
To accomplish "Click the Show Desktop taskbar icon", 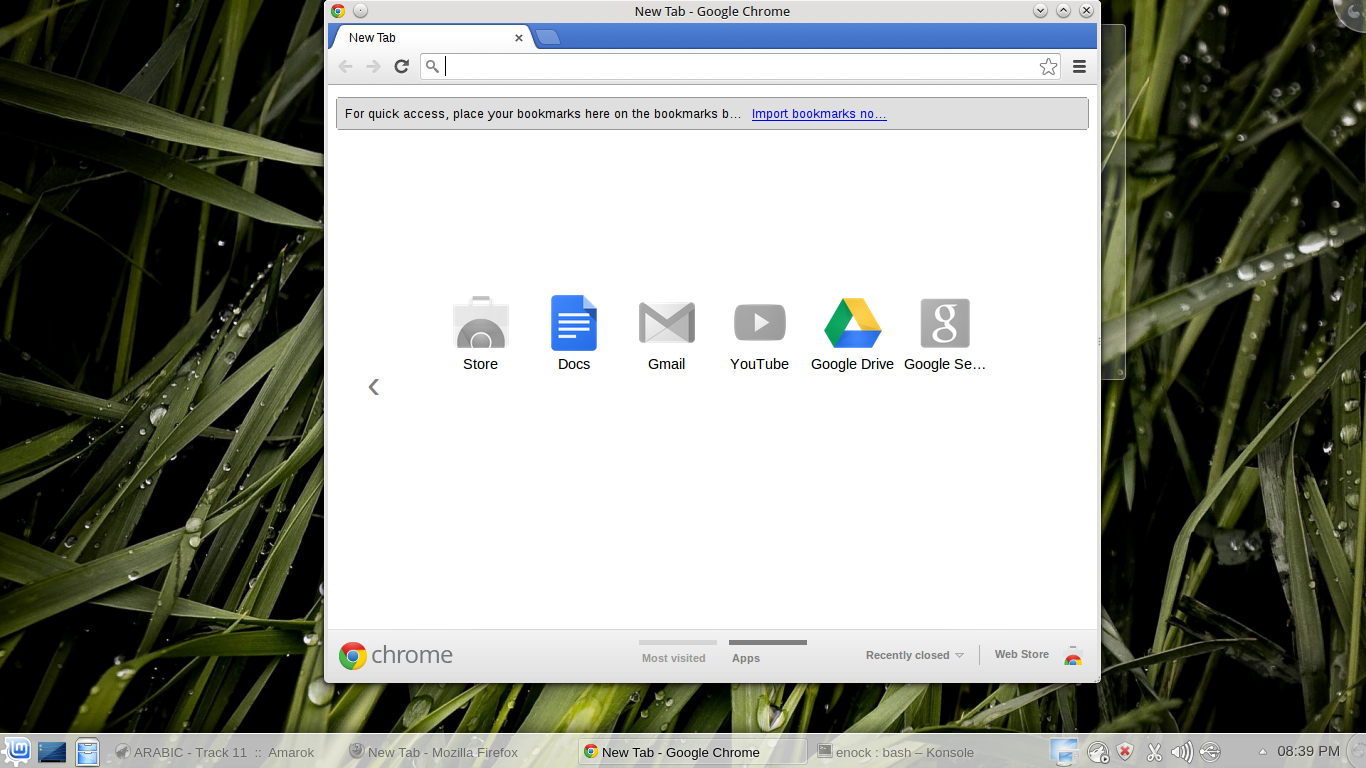I will tap(52, 752).
